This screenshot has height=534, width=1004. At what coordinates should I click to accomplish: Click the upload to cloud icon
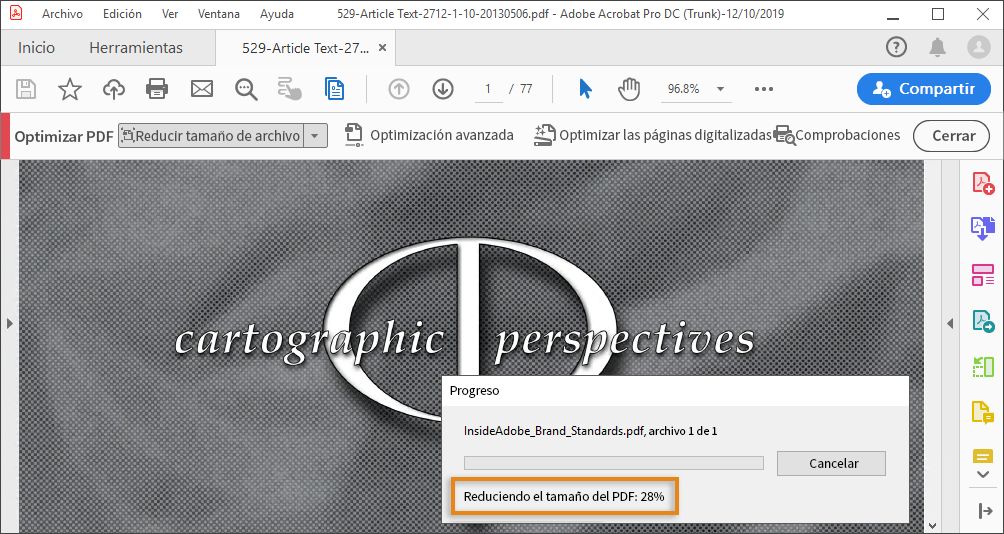tap(113, 89)
